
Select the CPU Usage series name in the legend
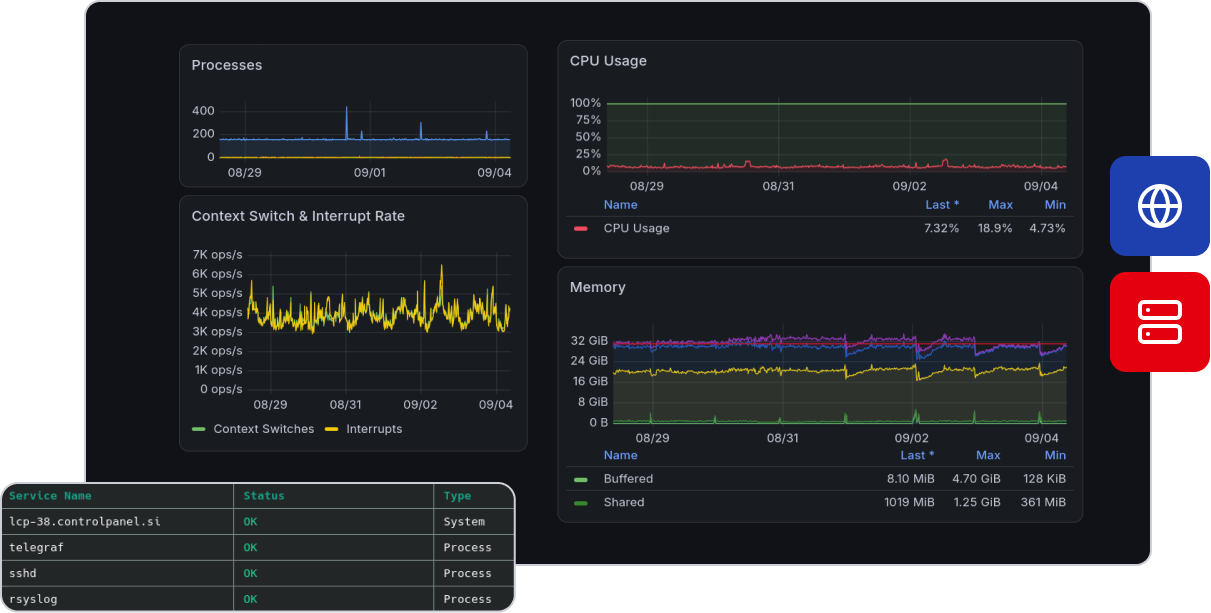[x=637, y=228]
